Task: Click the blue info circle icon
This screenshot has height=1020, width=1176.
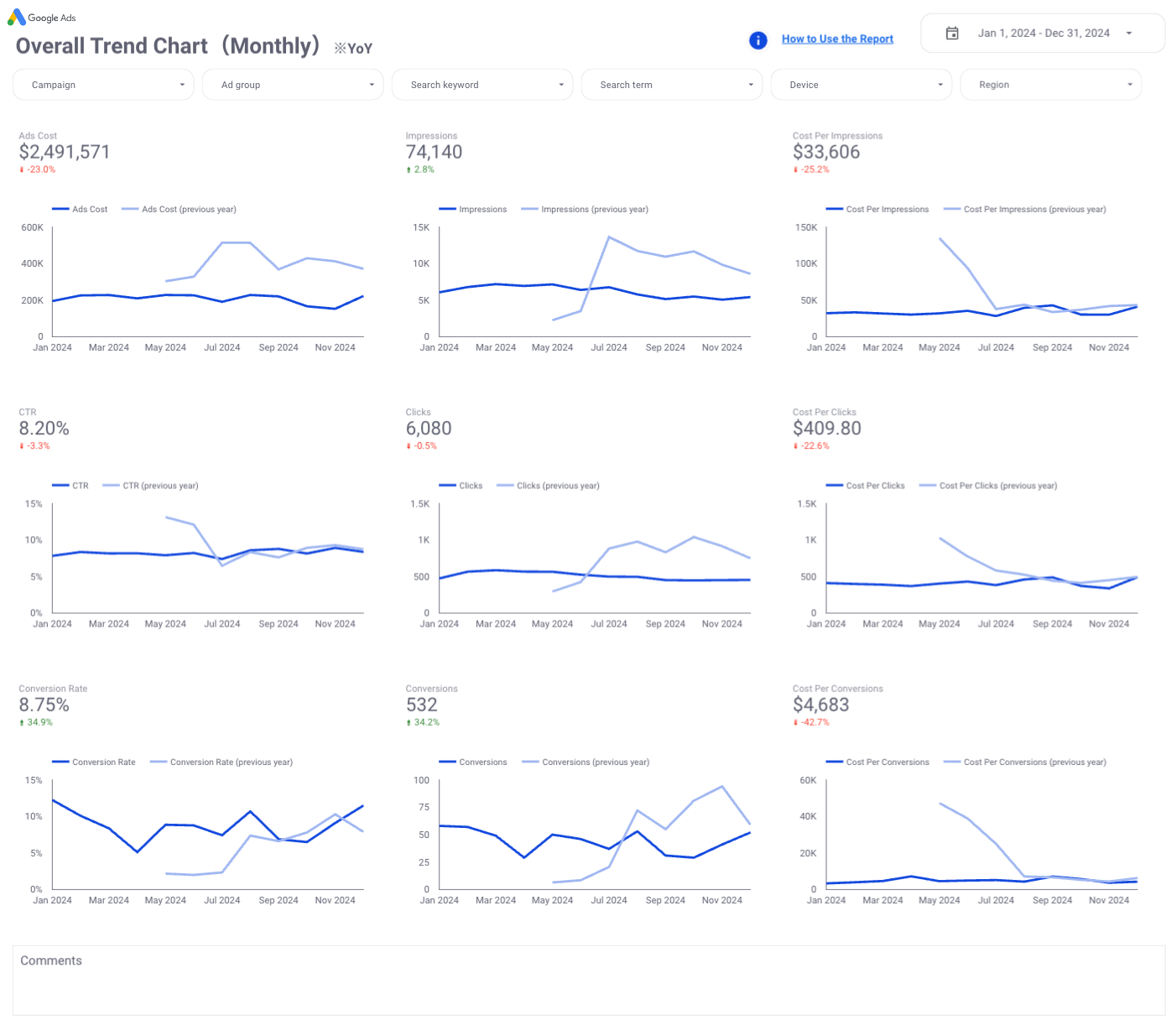Action: click(757, 40)
